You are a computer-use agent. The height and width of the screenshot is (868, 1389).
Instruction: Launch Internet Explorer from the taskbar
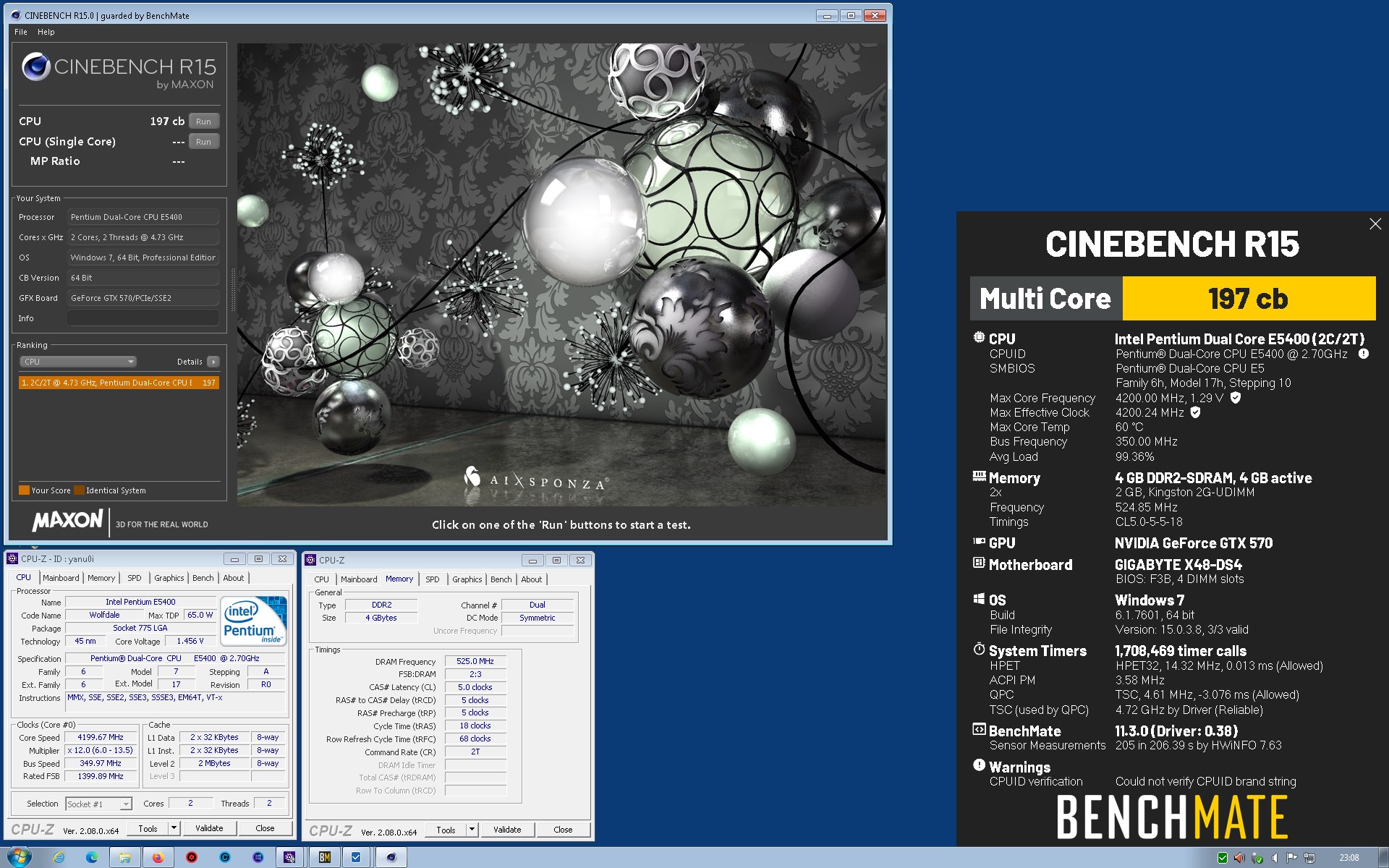pos(59,858)
